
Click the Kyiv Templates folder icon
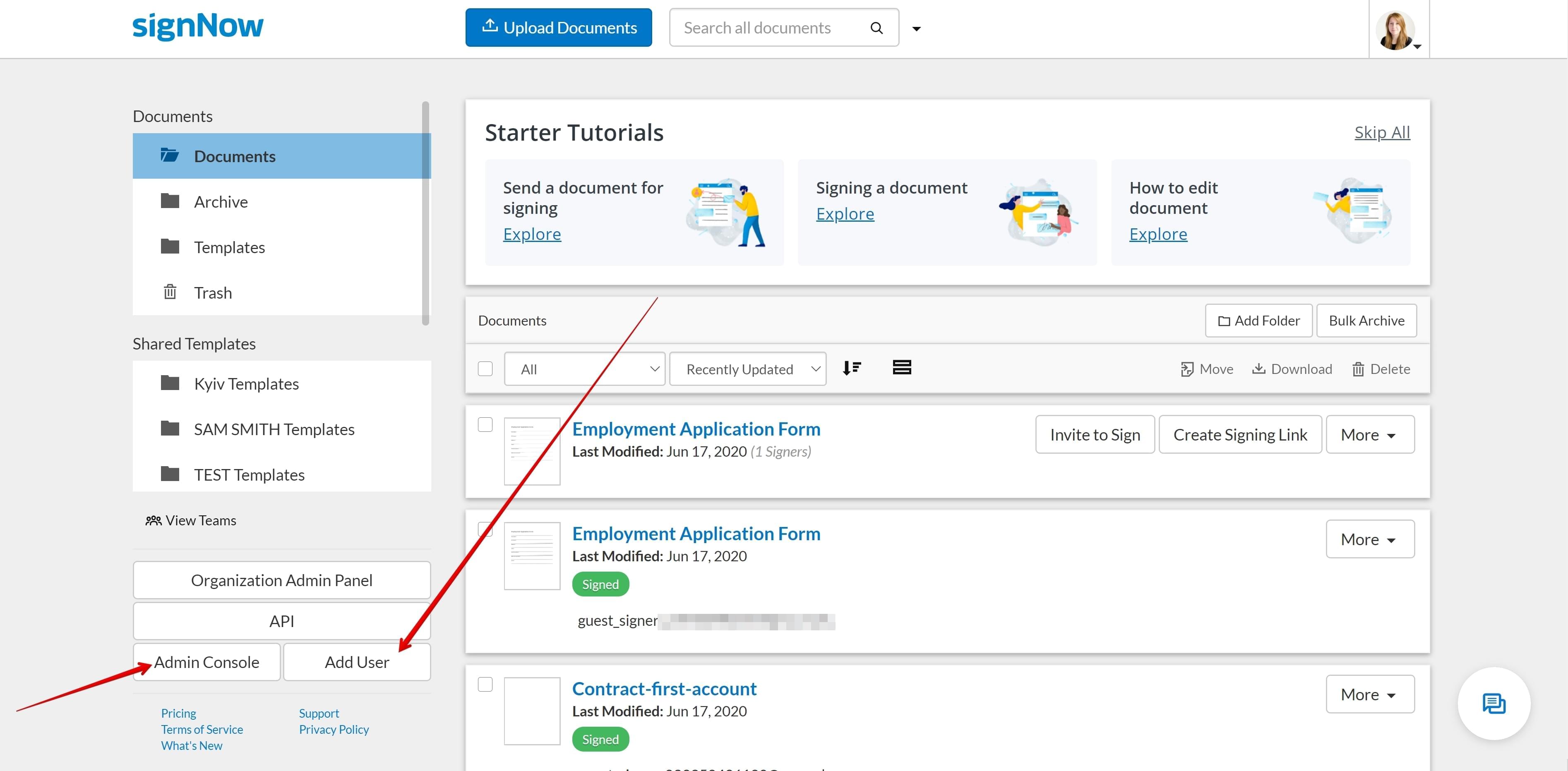[x=170, y=383]
